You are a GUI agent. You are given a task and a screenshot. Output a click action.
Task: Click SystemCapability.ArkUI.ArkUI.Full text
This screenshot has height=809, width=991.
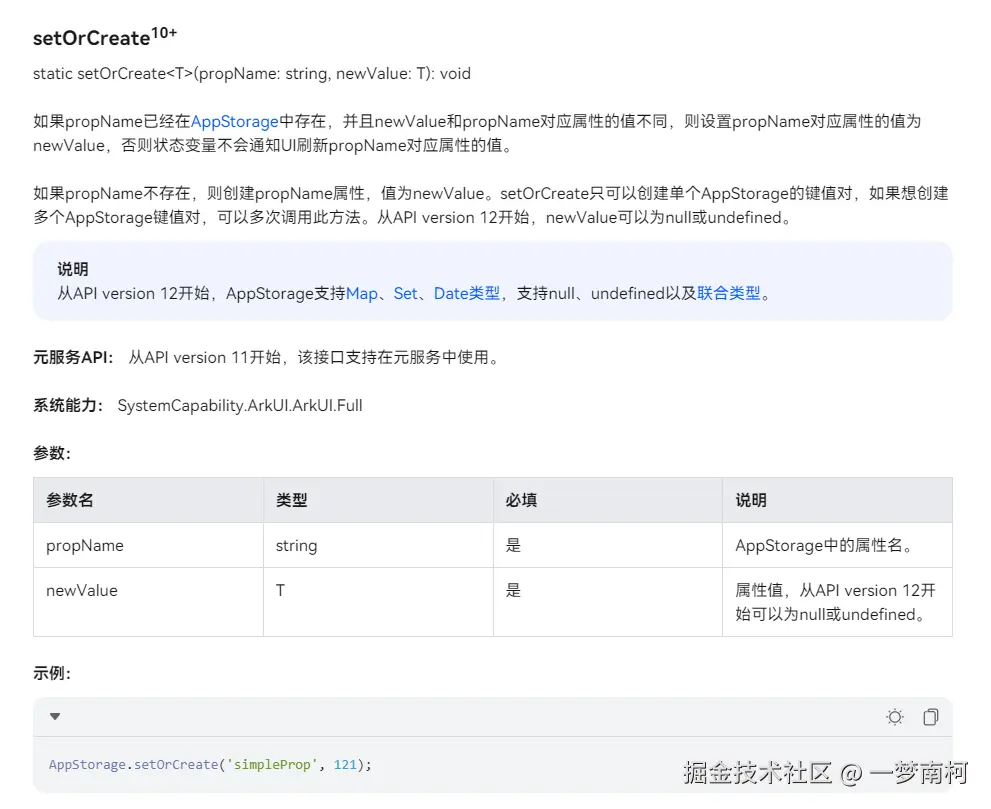point(240,405)
